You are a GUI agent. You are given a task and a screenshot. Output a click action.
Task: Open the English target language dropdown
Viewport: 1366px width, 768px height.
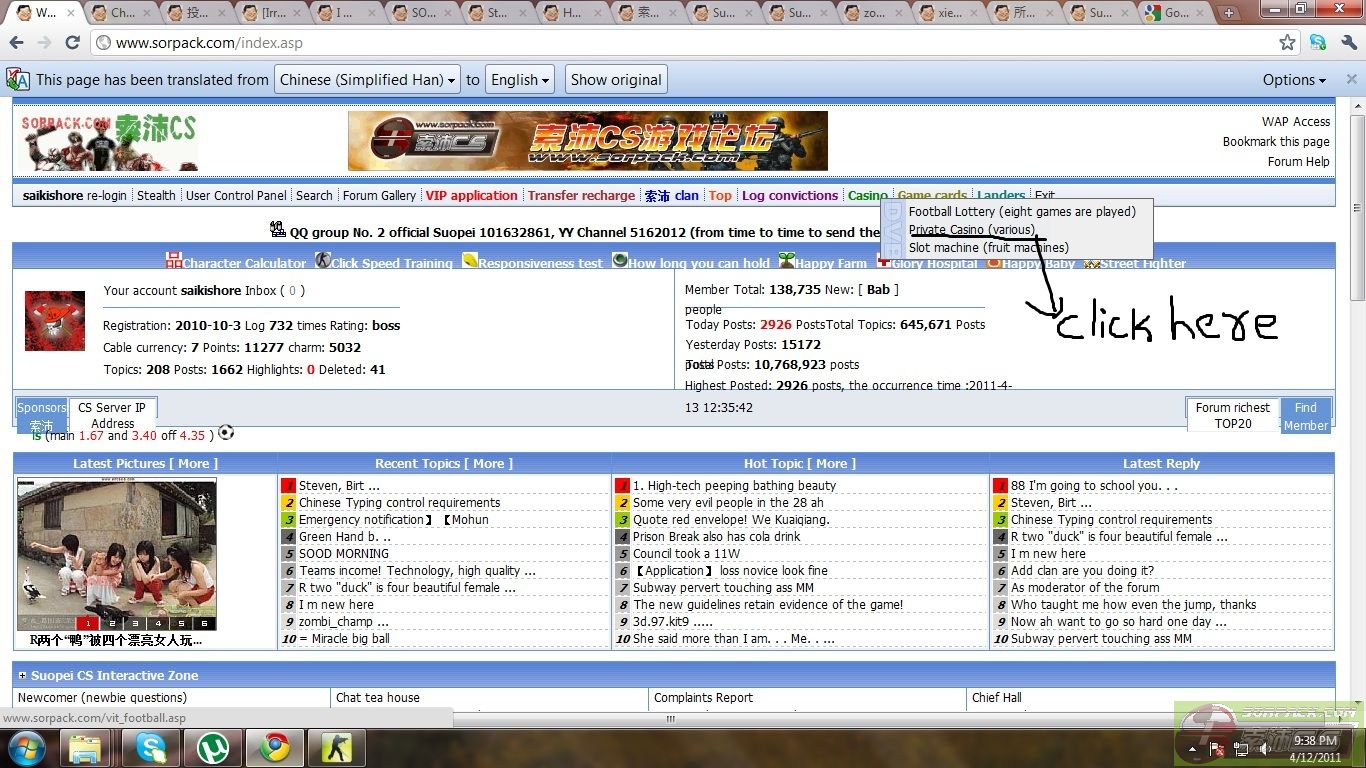521,80
